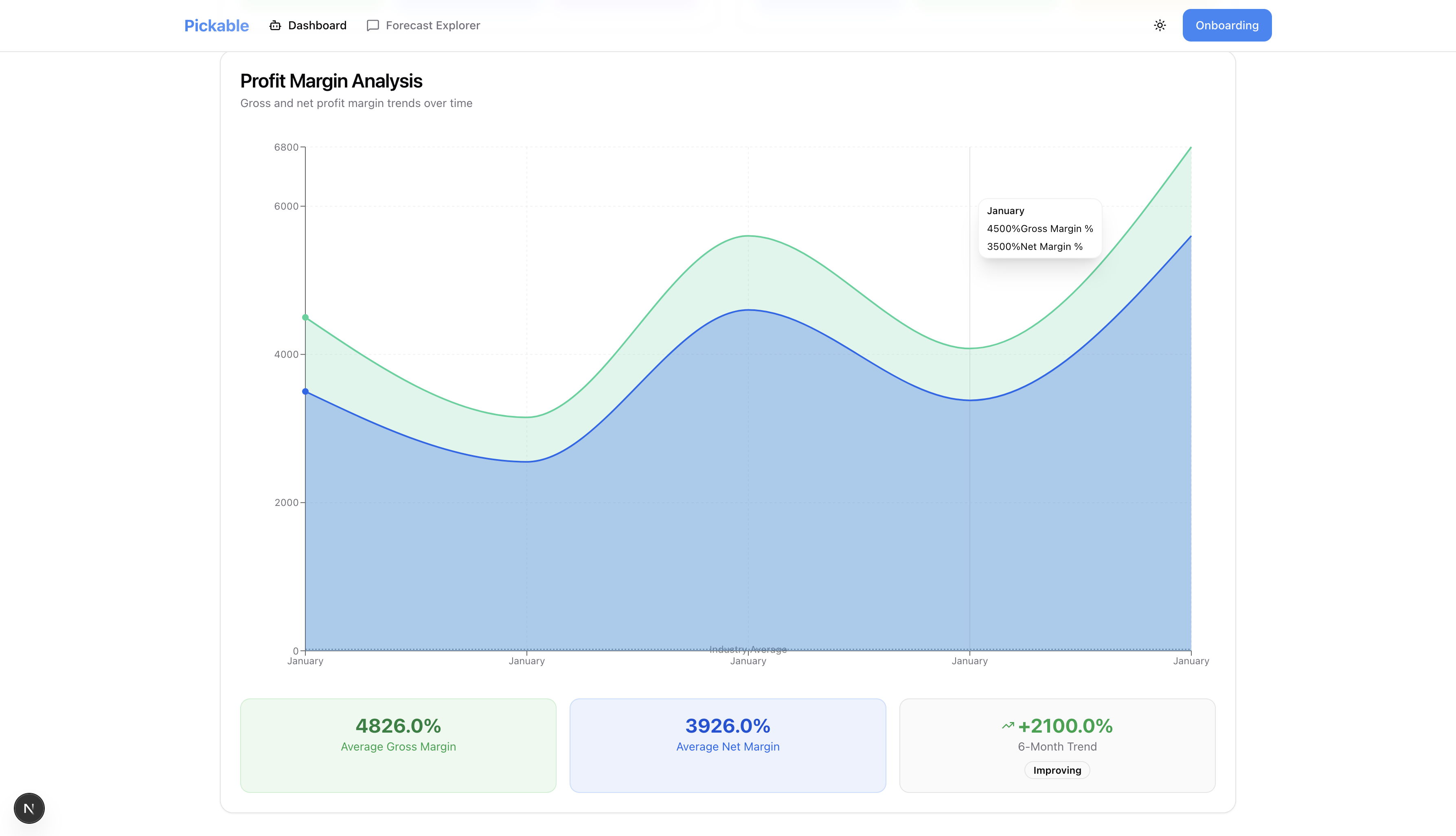Click the chart tooltip showing January
1456x836 pixels.
[1039, 228]
